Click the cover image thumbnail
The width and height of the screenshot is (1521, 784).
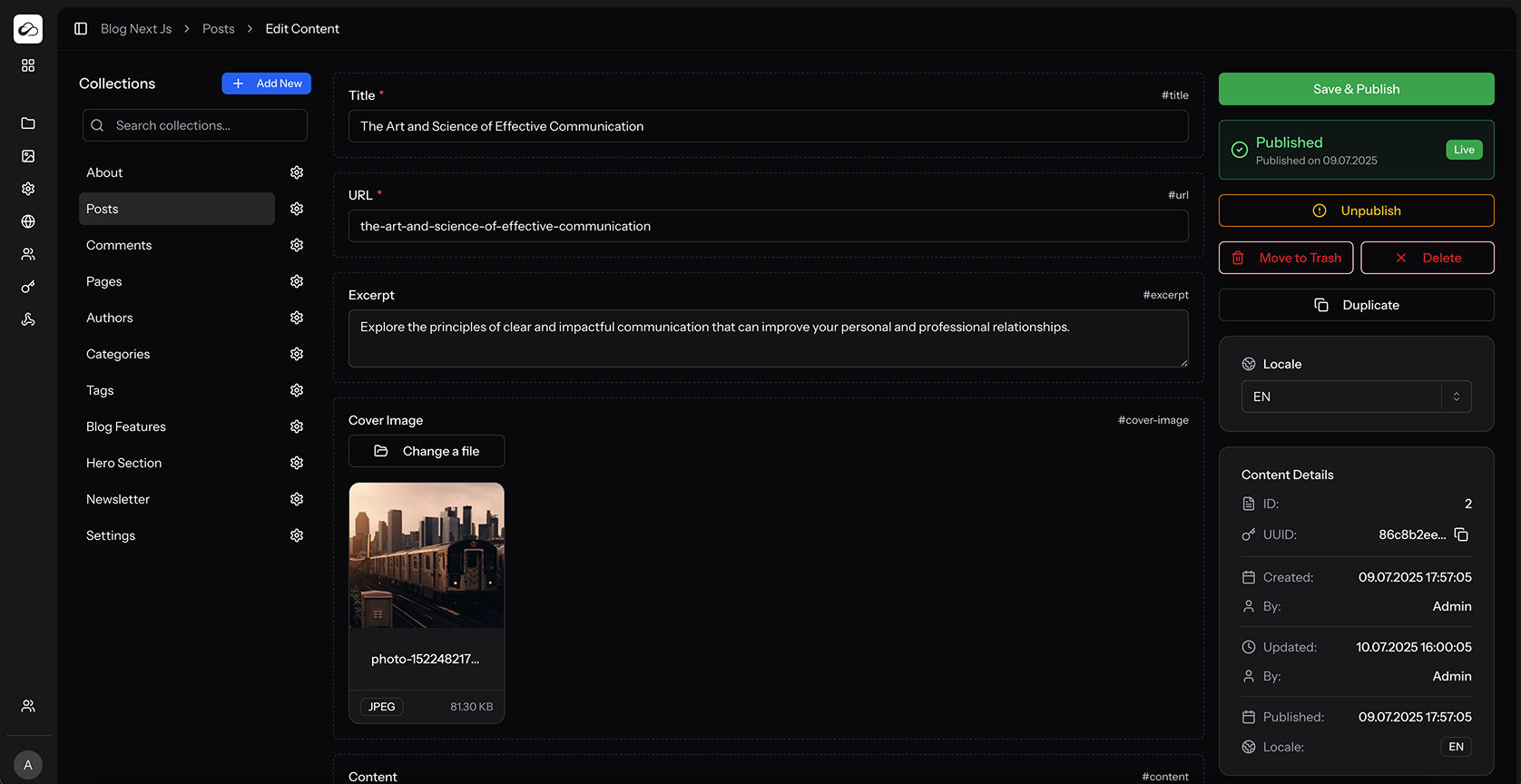click(x=427, y=555)
